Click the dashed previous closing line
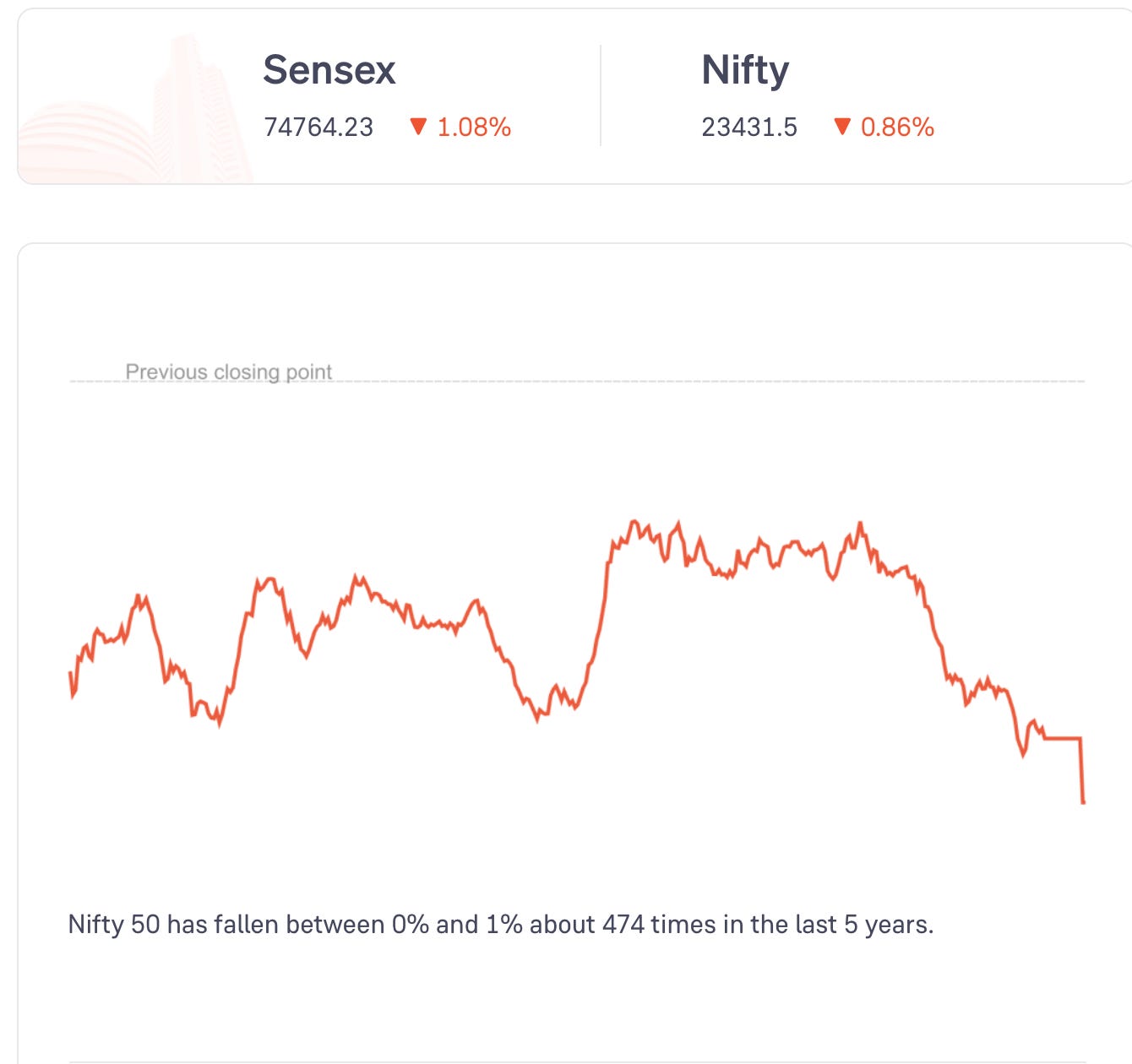Screen dimensions: 1132x1064 [577, 382]
